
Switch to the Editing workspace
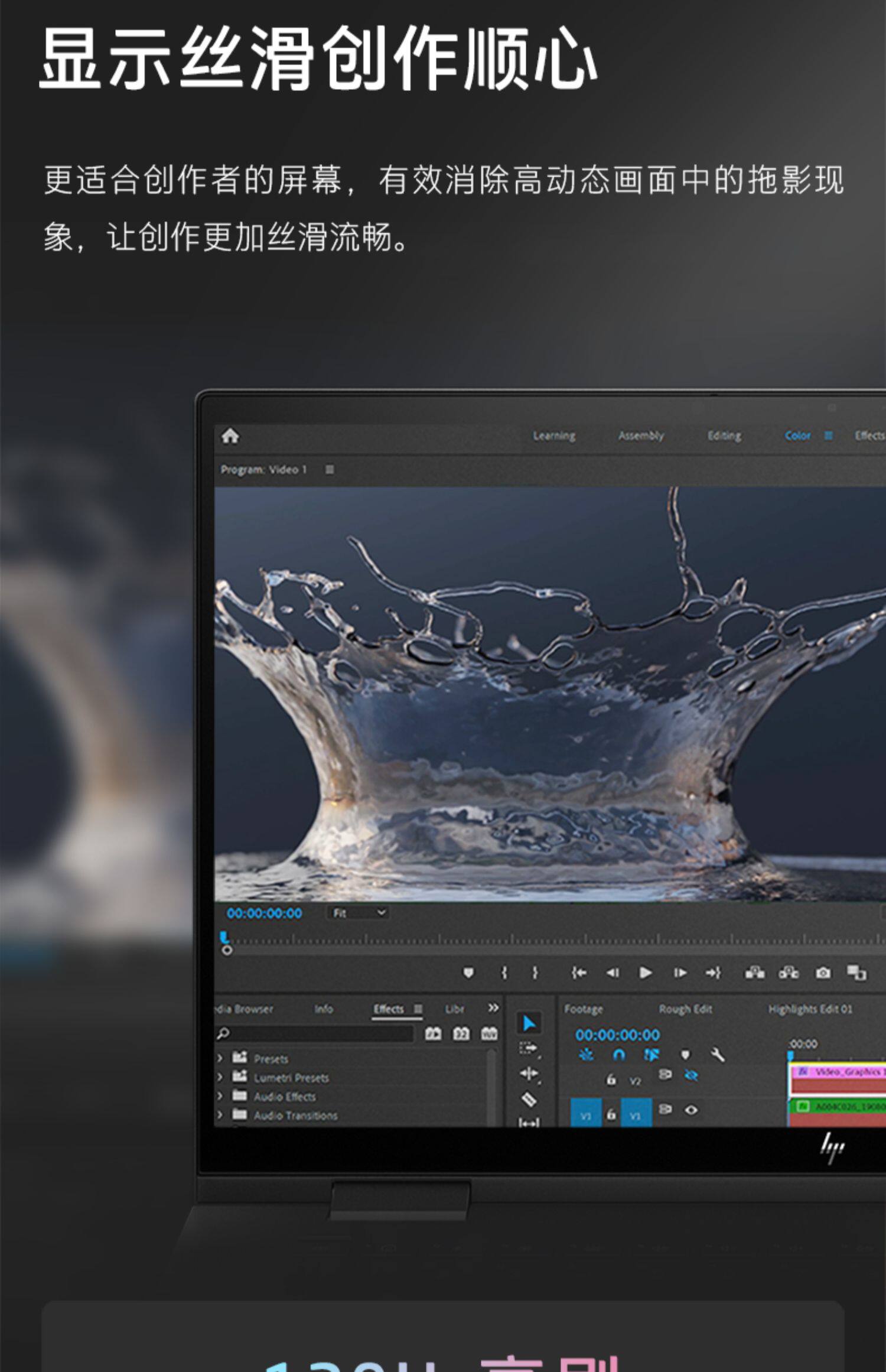724,436
